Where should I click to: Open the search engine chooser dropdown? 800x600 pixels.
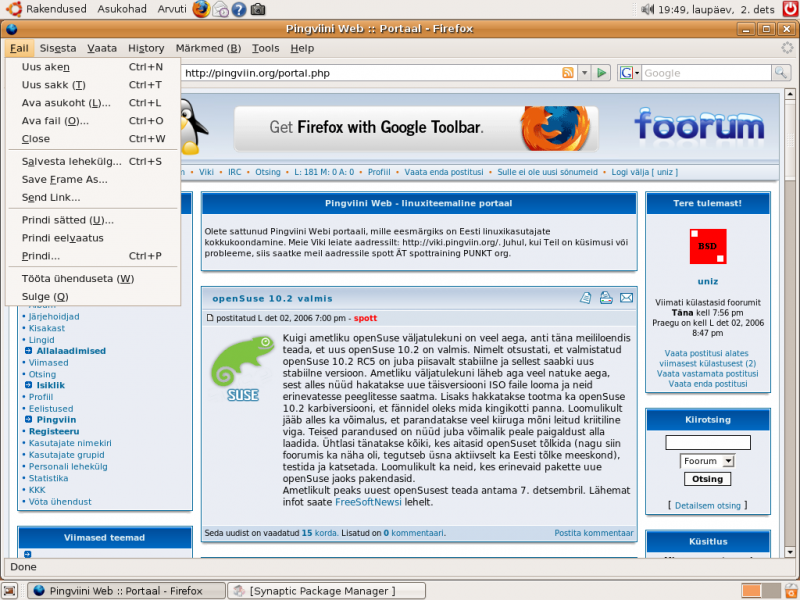pos(630,73)
